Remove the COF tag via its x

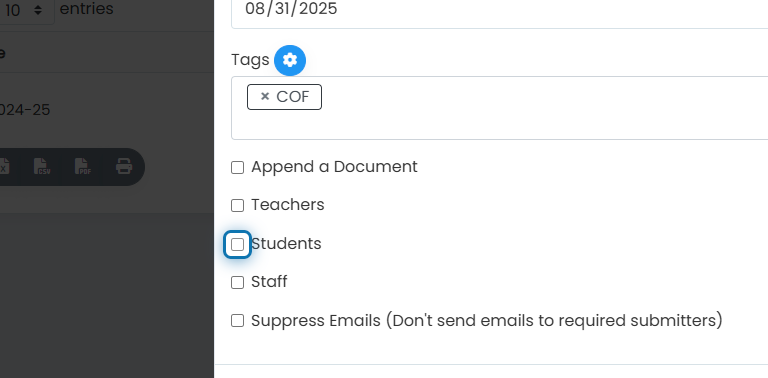click(265, 96)
